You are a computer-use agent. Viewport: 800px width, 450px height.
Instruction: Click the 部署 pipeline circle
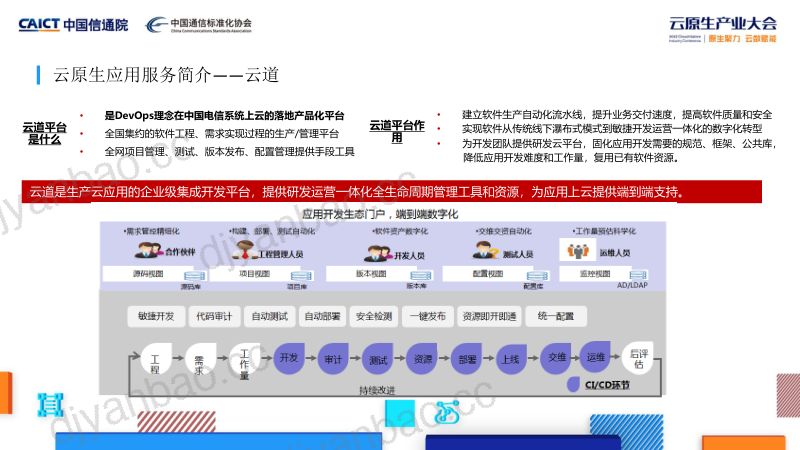(x=467, y=359)
